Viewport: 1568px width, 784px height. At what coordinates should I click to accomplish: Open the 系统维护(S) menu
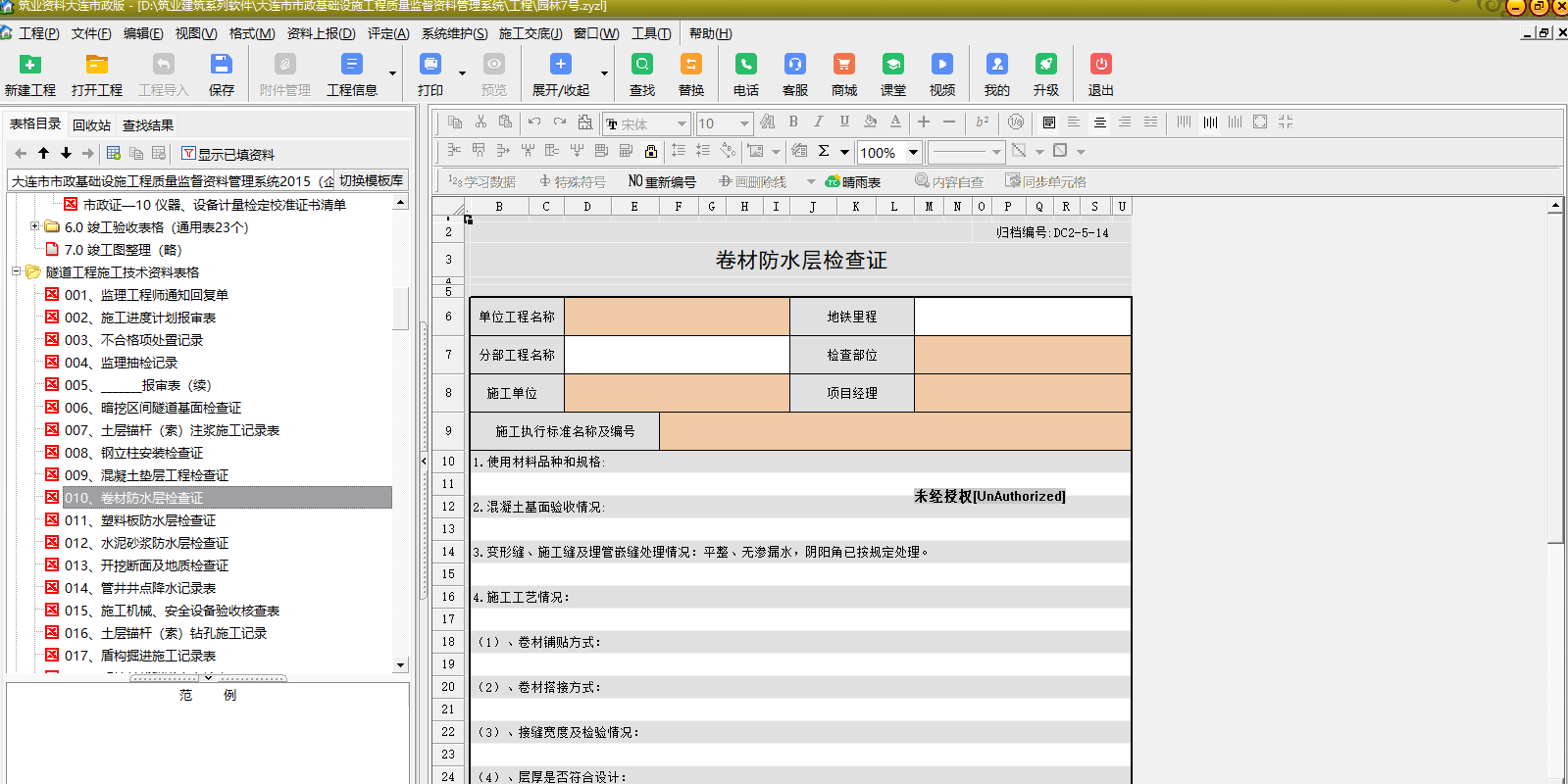click(x=454, y=33)
